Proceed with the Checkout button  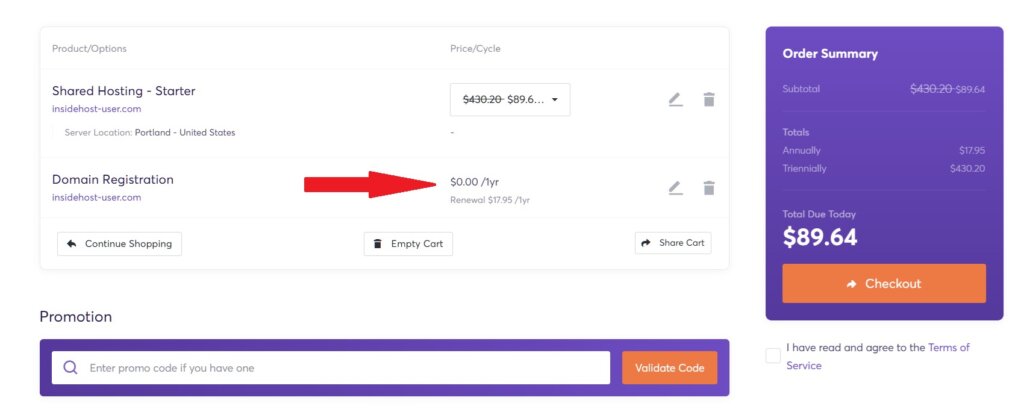884,284
